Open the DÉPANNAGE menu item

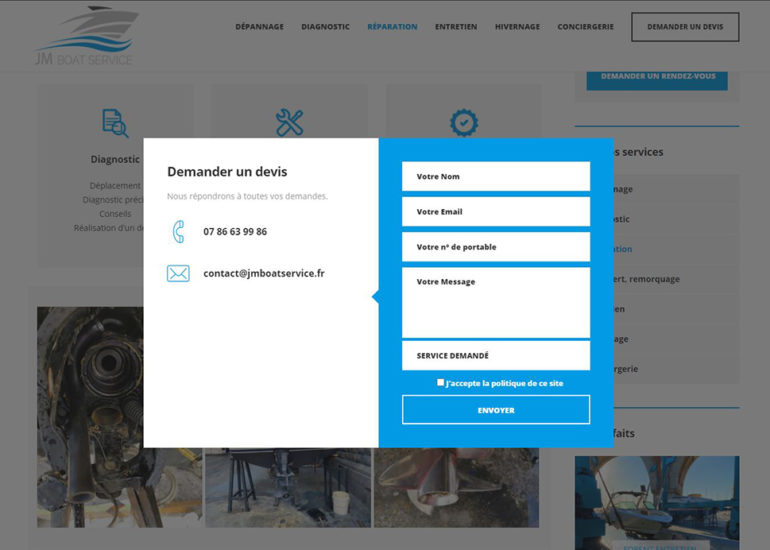[259, 27]
